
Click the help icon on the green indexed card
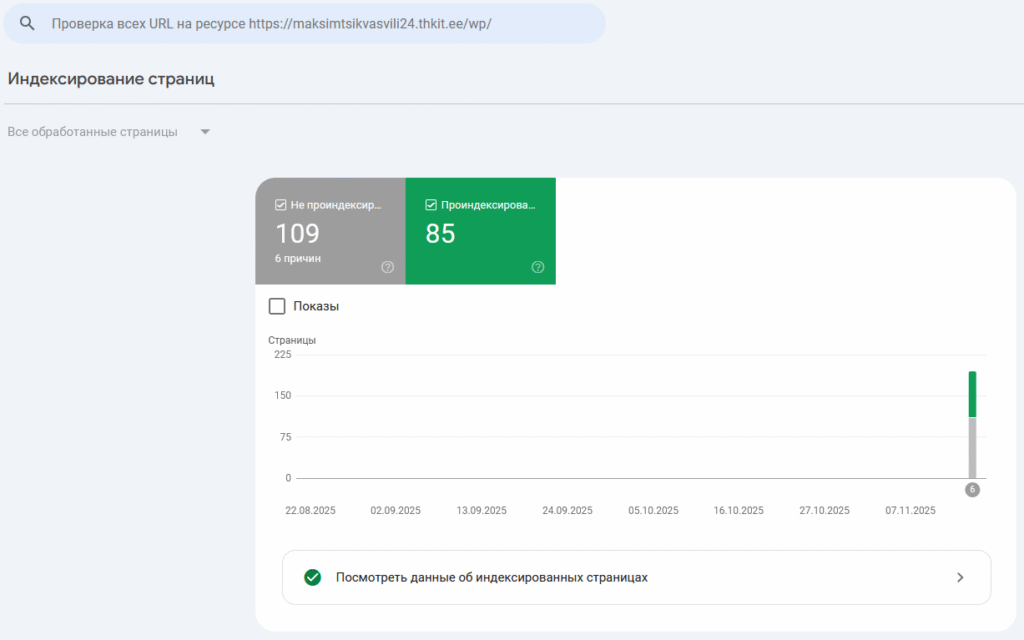tap(538, 267)
